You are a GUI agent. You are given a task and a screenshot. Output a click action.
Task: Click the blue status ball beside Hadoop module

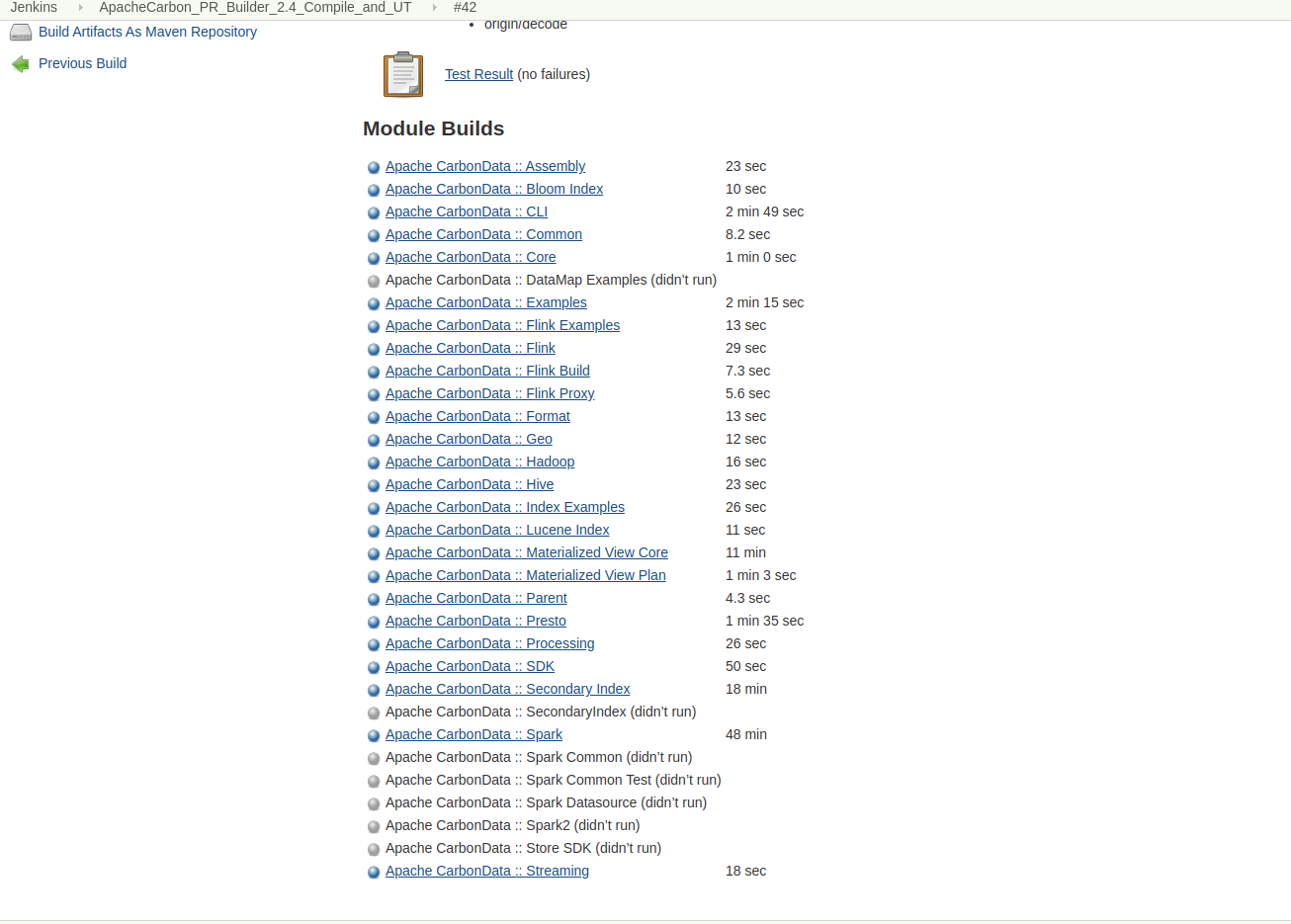pos(374,462)
